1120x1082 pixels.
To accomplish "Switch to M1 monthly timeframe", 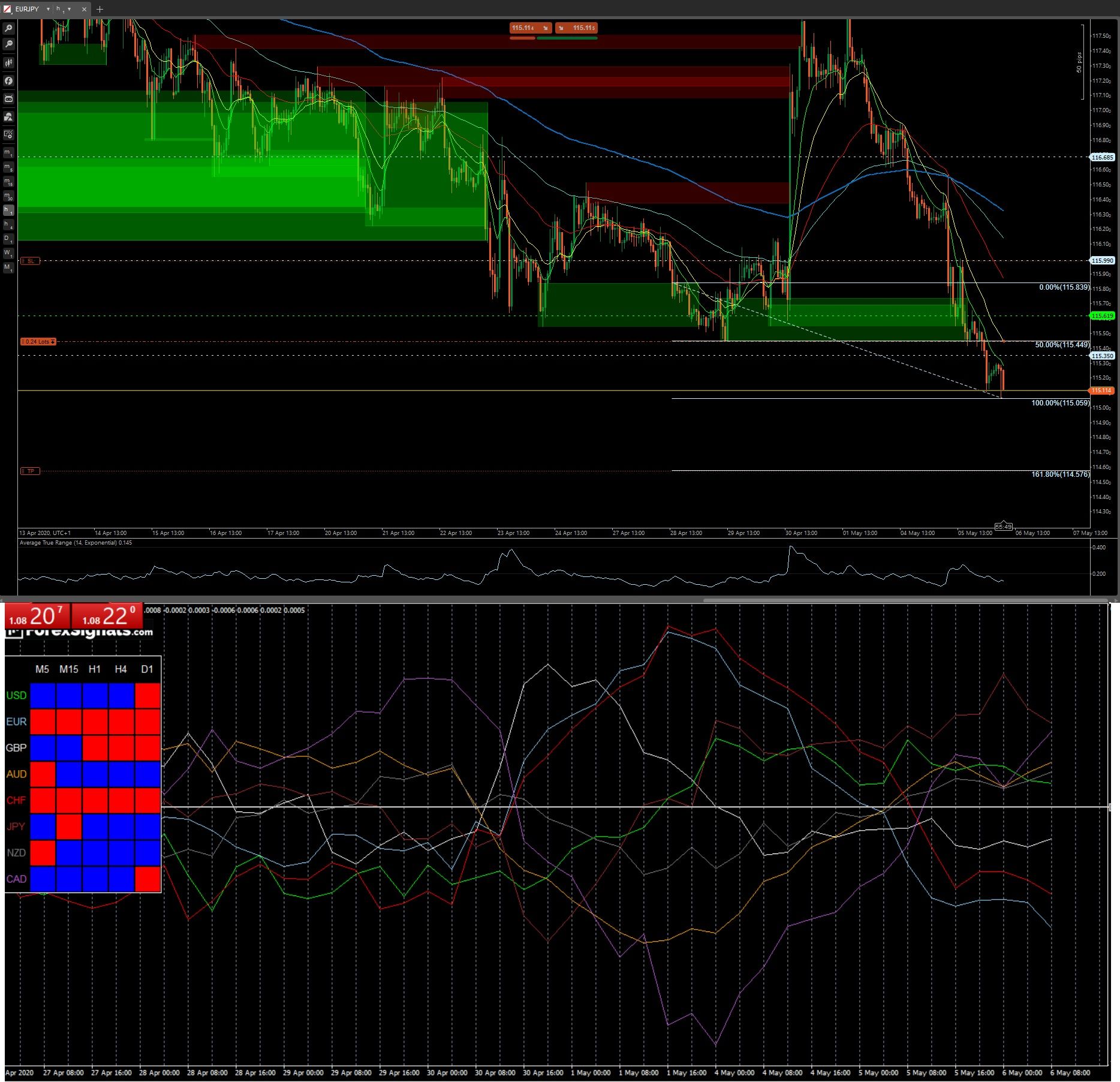I will (8, 268).
